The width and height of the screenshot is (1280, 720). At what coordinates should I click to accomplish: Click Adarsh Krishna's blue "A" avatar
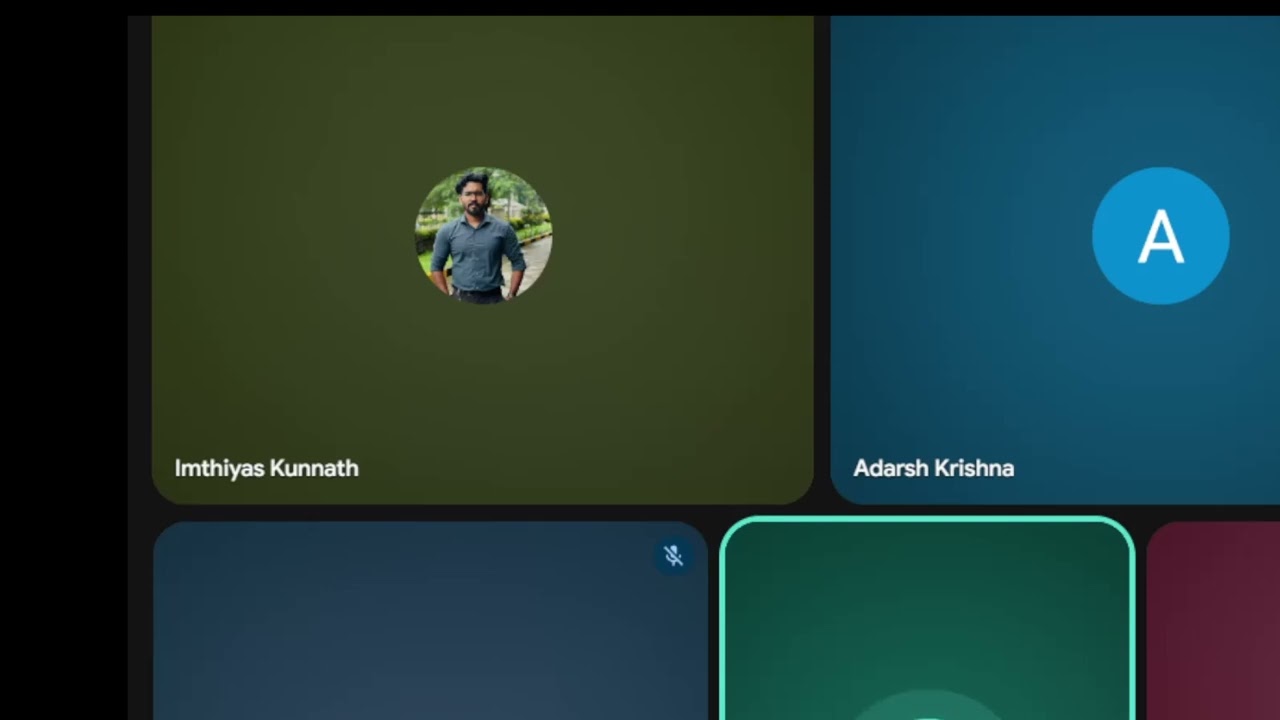(1160, 236)
